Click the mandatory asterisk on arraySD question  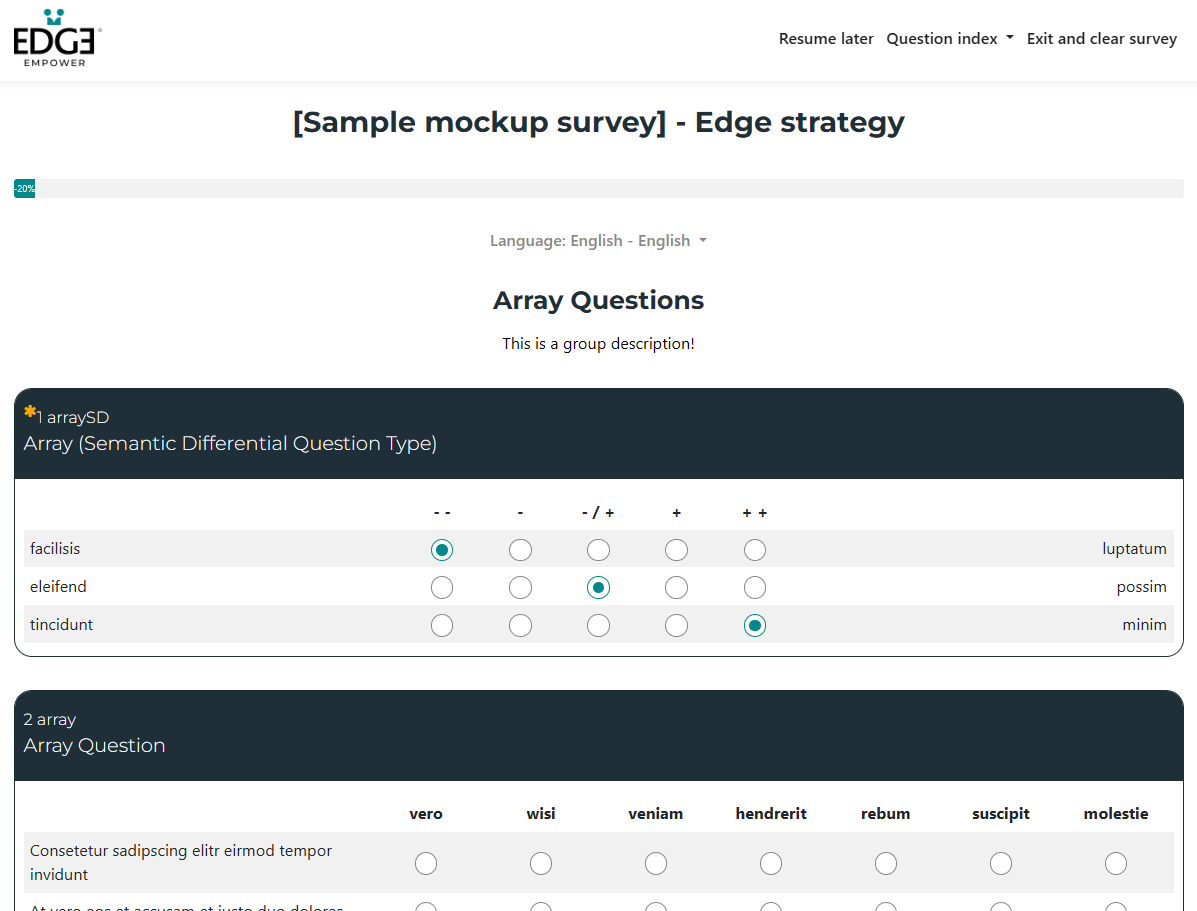point(30,412)
